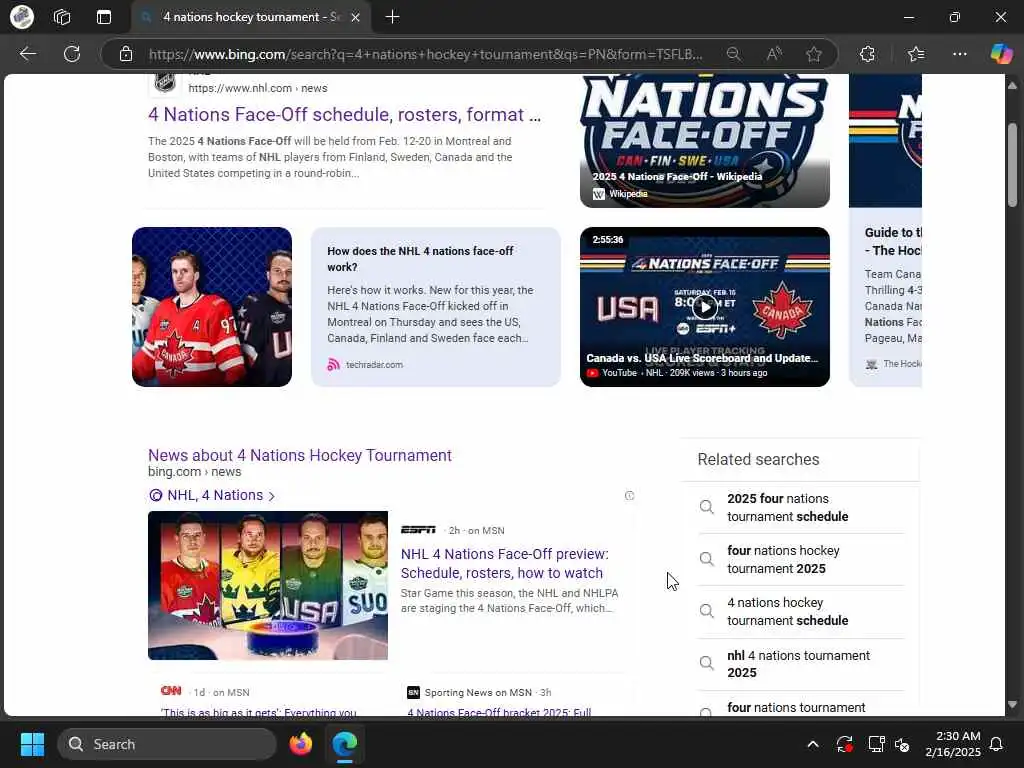Image resolution: width=1024 pixels, height=768 pixels.
Task: Open the Canada and USA players photo
Action: tap(212, 307)
